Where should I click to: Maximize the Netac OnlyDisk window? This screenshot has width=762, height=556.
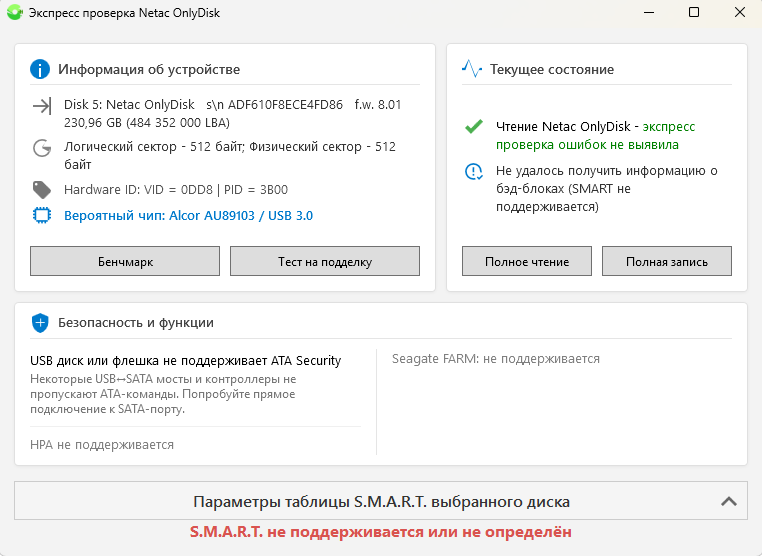(x=693, y=13)
